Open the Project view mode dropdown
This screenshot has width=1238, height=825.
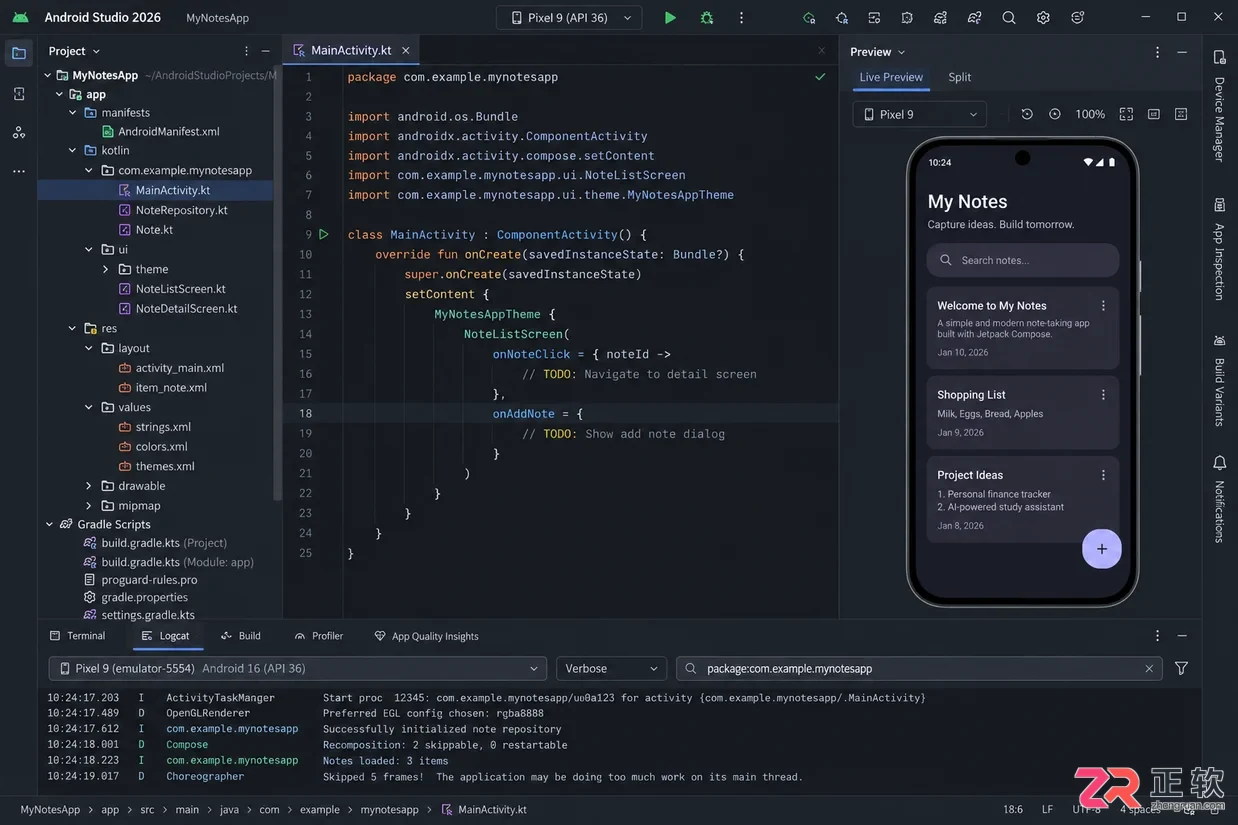74,51
